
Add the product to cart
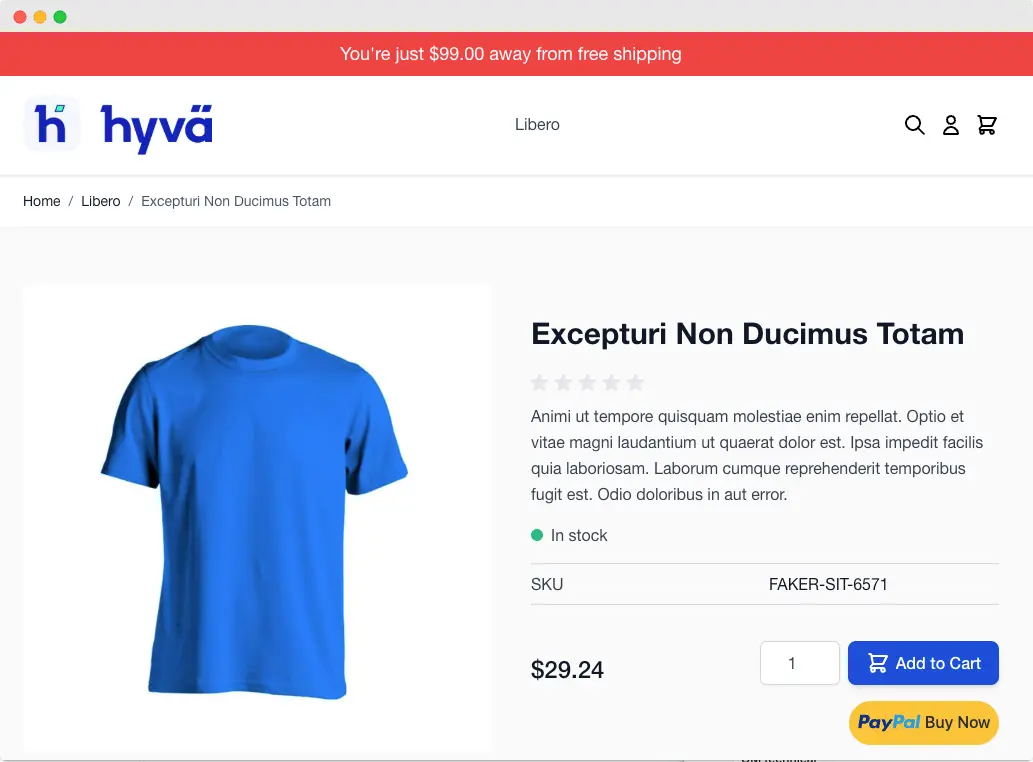(x=923, y=663)
